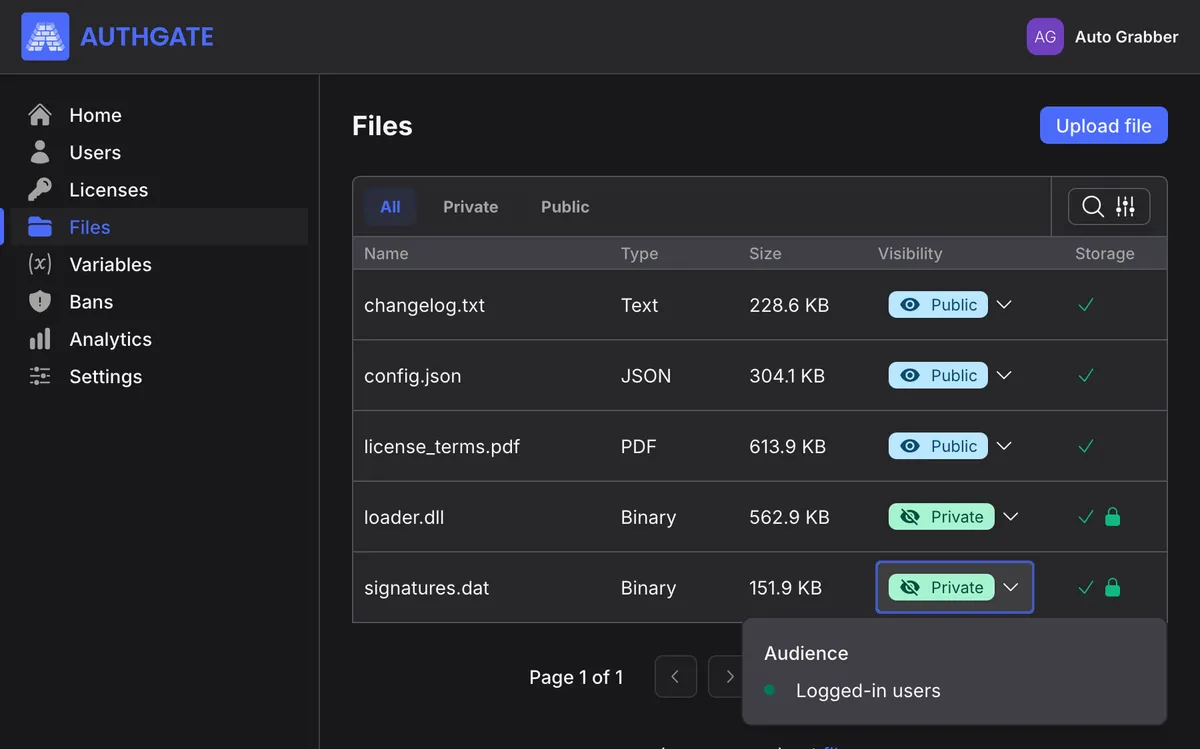
Task: Click the Upload file button
Action: click(1103, 125)
